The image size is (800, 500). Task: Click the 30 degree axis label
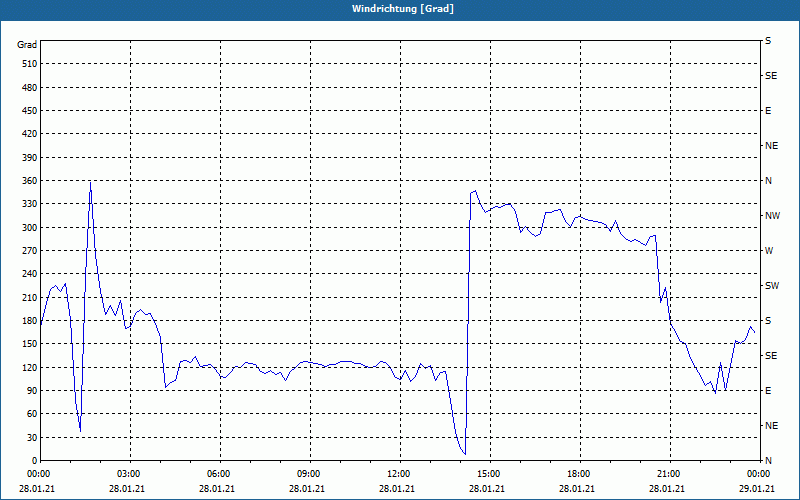[32, 437]
